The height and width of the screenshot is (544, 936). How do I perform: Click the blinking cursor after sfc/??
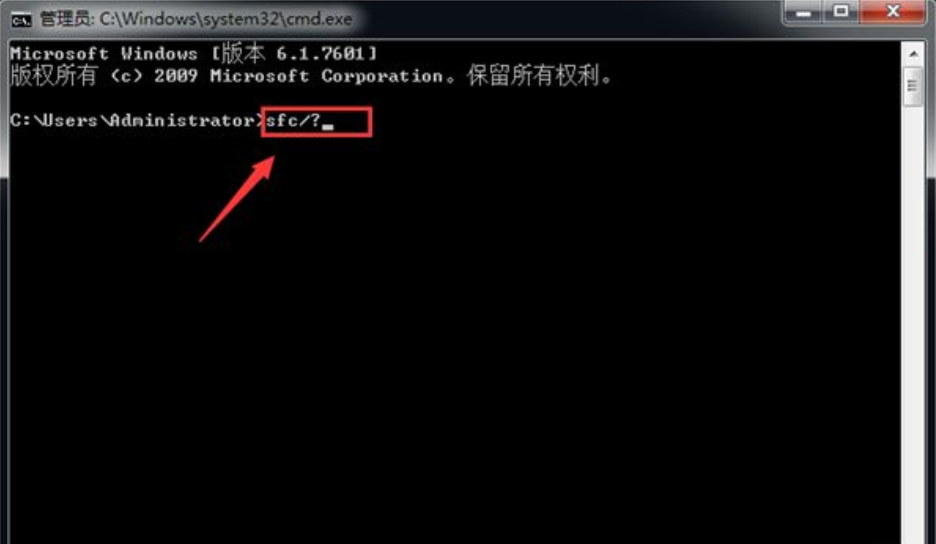[x=328, y=127]
